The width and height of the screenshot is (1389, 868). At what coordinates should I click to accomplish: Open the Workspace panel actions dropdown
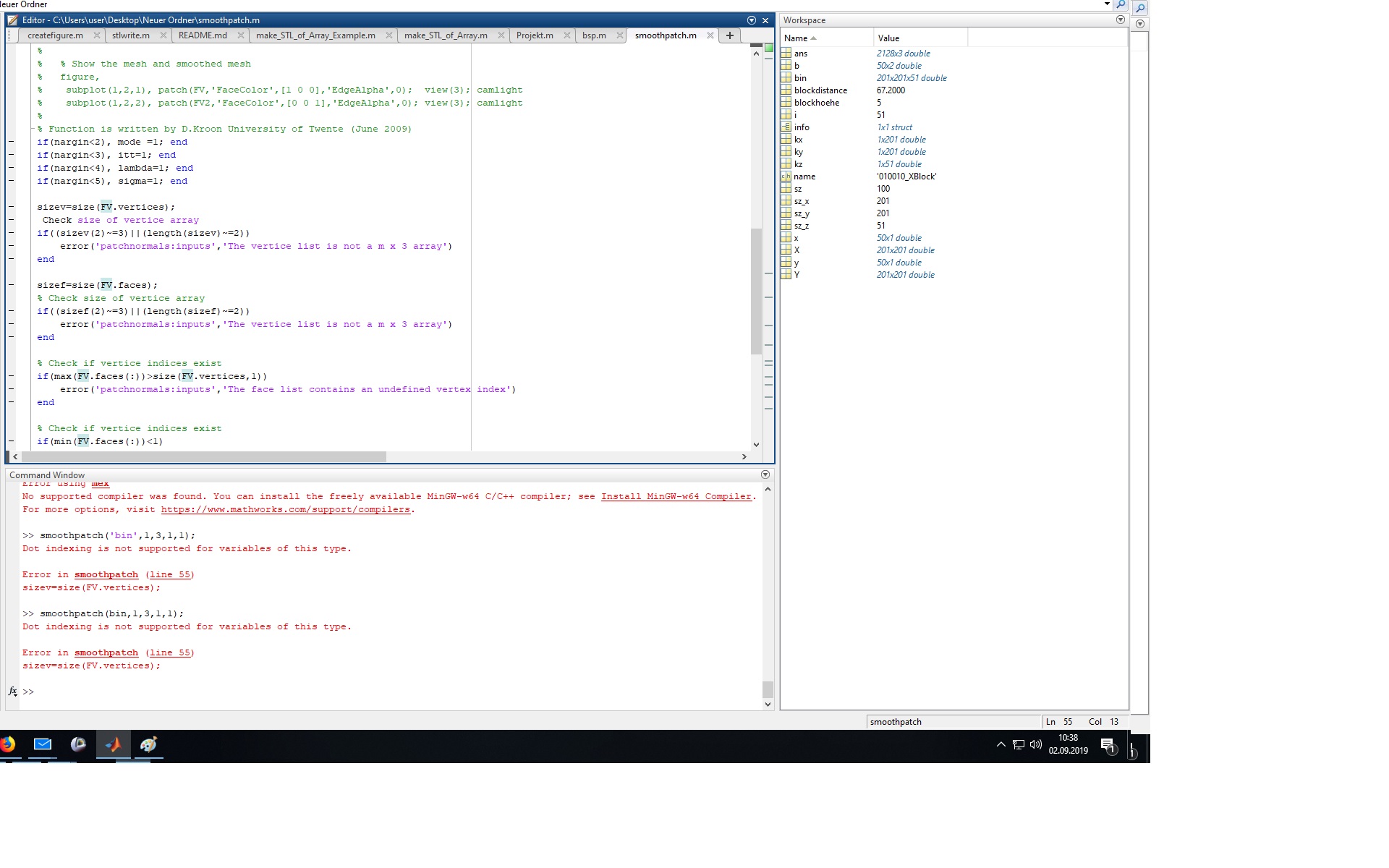pyautogui.click(x=1121, y=20)
